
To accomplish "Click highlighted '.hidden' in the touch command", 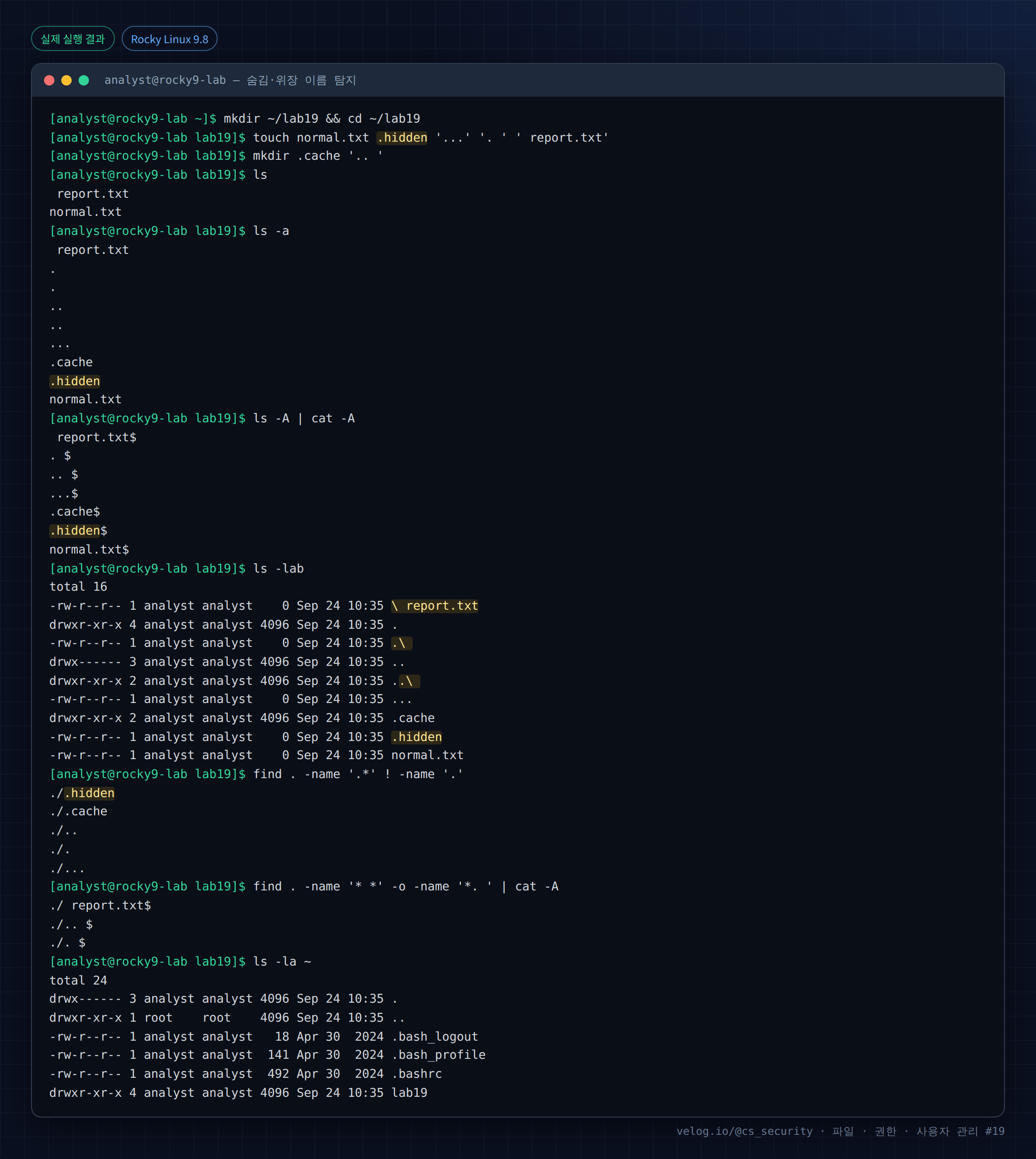I will point(402,138).
